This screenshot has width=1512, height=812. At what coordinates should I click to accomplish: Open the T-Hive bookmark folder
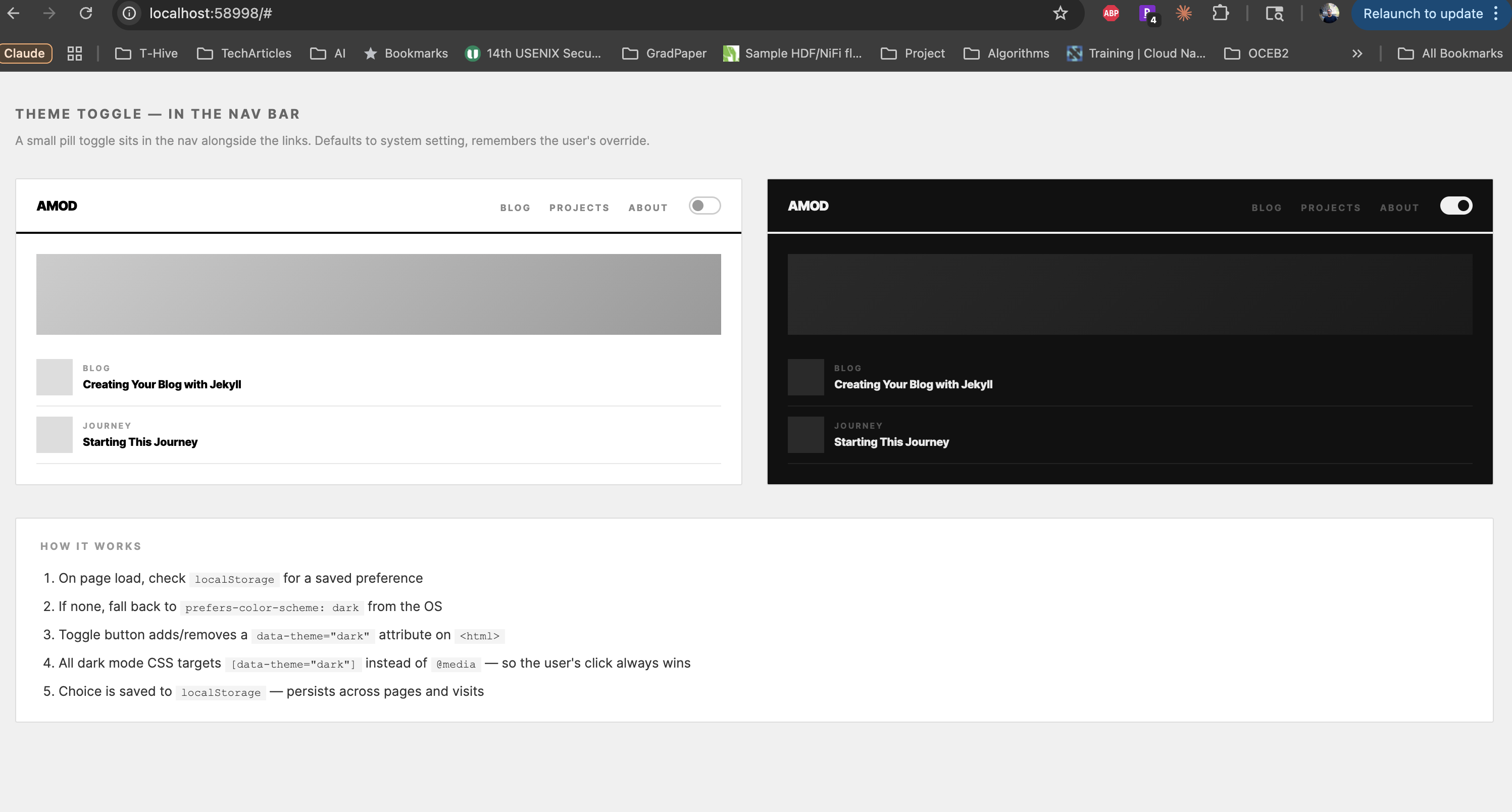[146, 54]
